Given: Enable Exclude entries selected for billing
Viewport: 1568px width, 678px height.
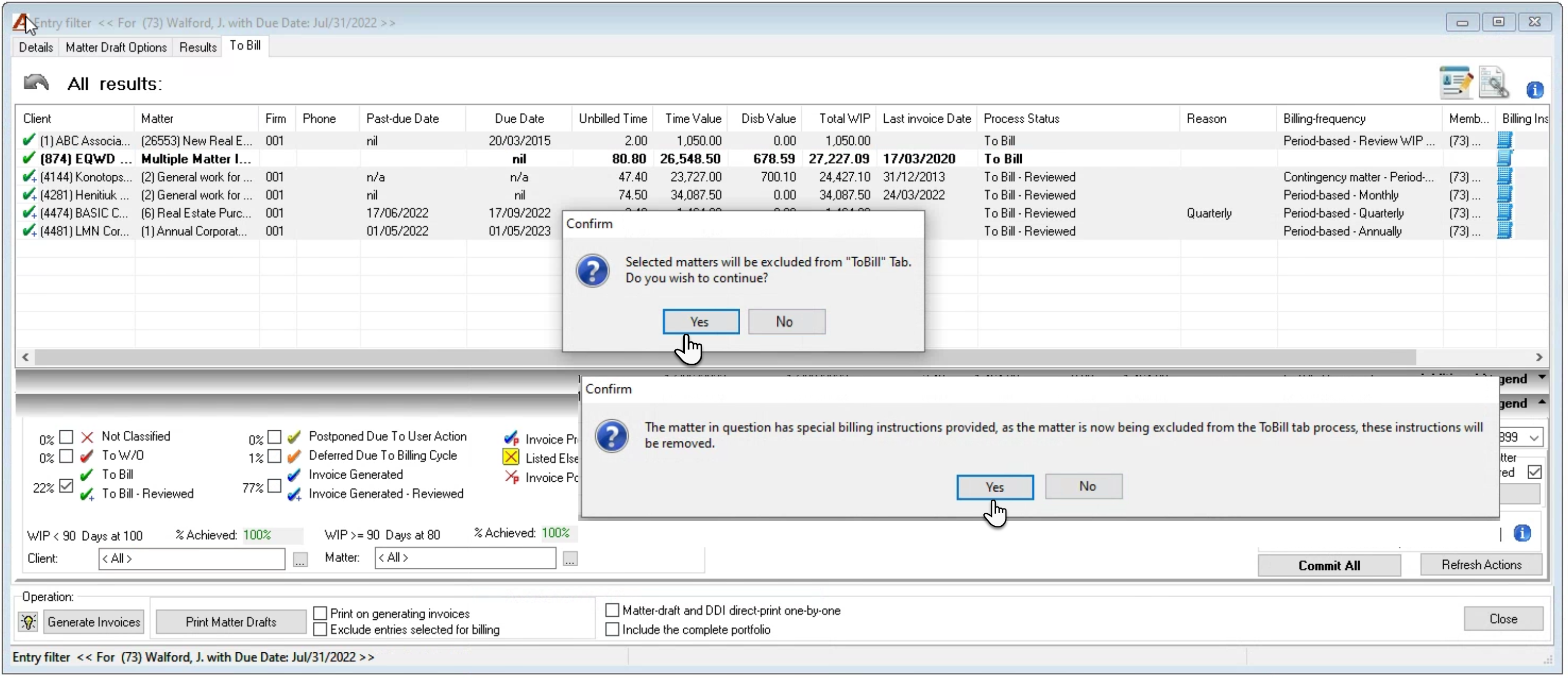Looking at the screenshot, I should coord(320,629).
